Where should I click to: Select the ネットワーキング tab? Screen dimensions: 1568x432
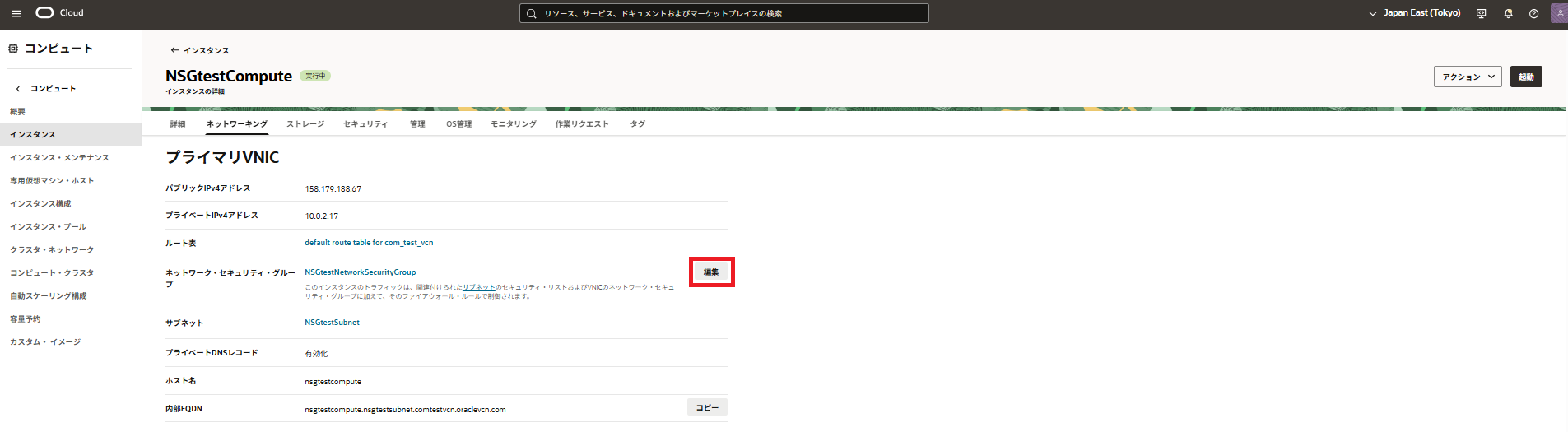[x=237, y=124]
